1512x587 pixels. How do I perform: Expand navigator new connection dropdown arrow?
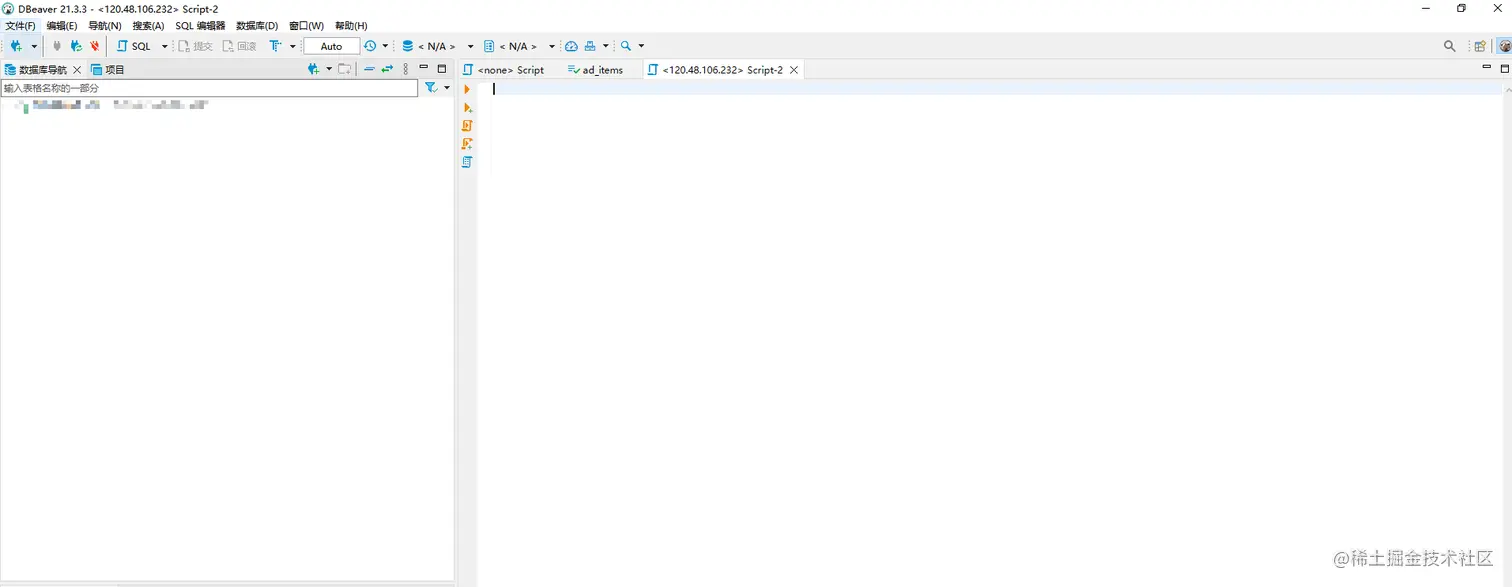(x=329, y=69)
